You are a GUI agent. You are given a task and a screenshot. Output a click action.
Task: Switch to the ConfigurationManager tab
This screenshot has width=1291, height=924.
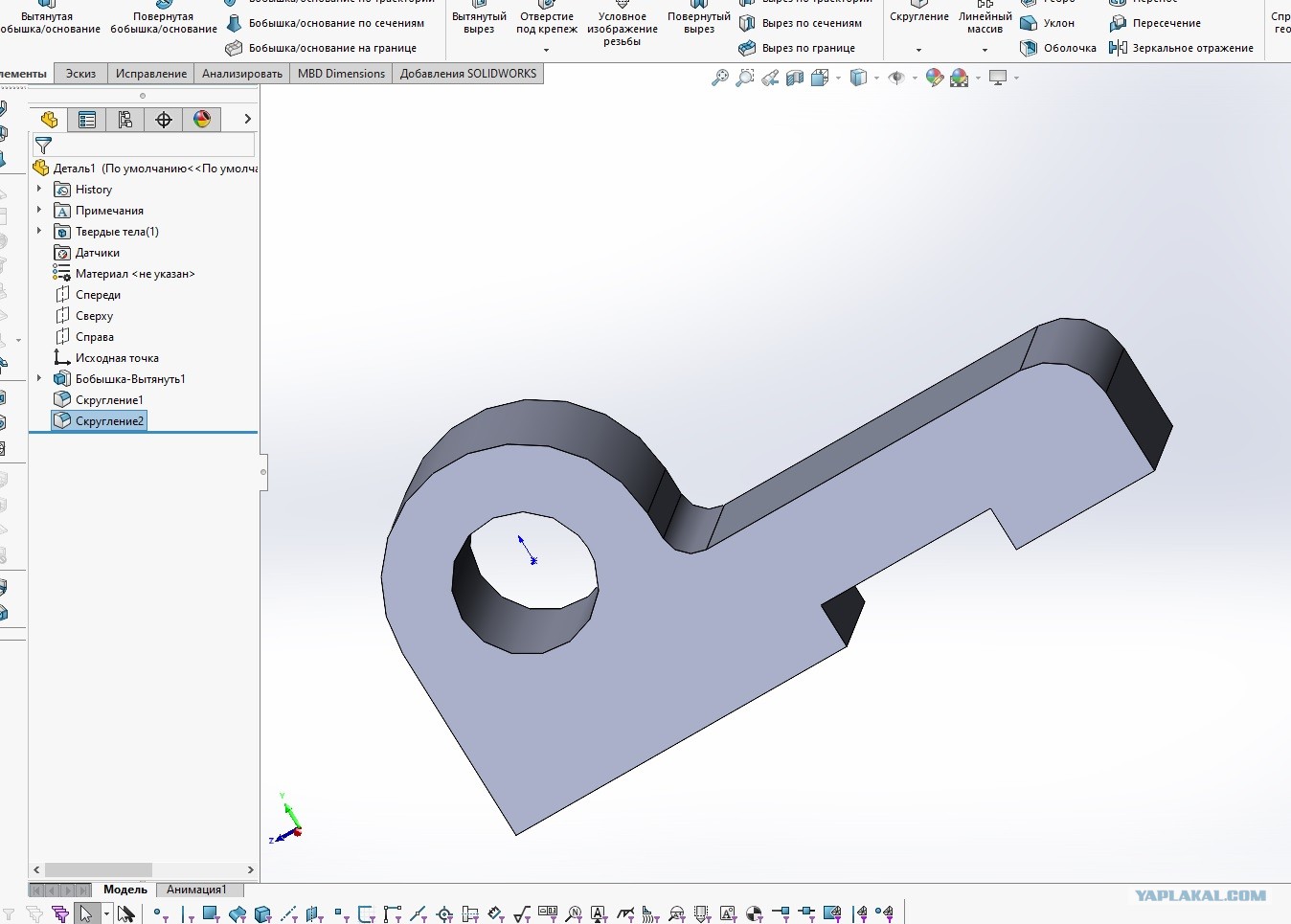click(x=125, y=120)
